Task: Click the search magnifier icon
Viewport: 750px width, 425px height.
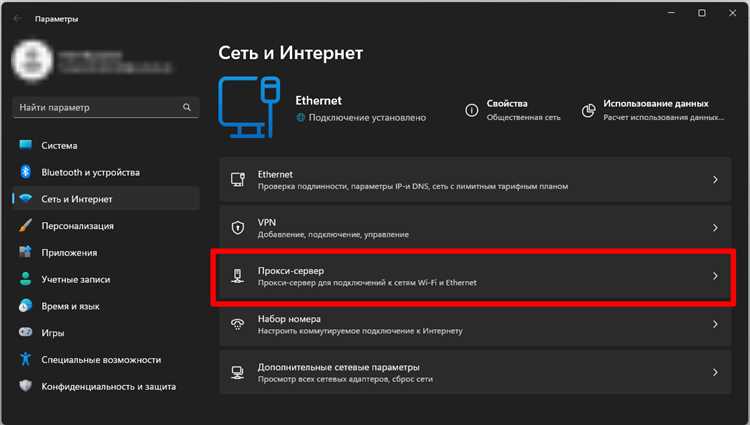Action: click(x=187, y=108)
